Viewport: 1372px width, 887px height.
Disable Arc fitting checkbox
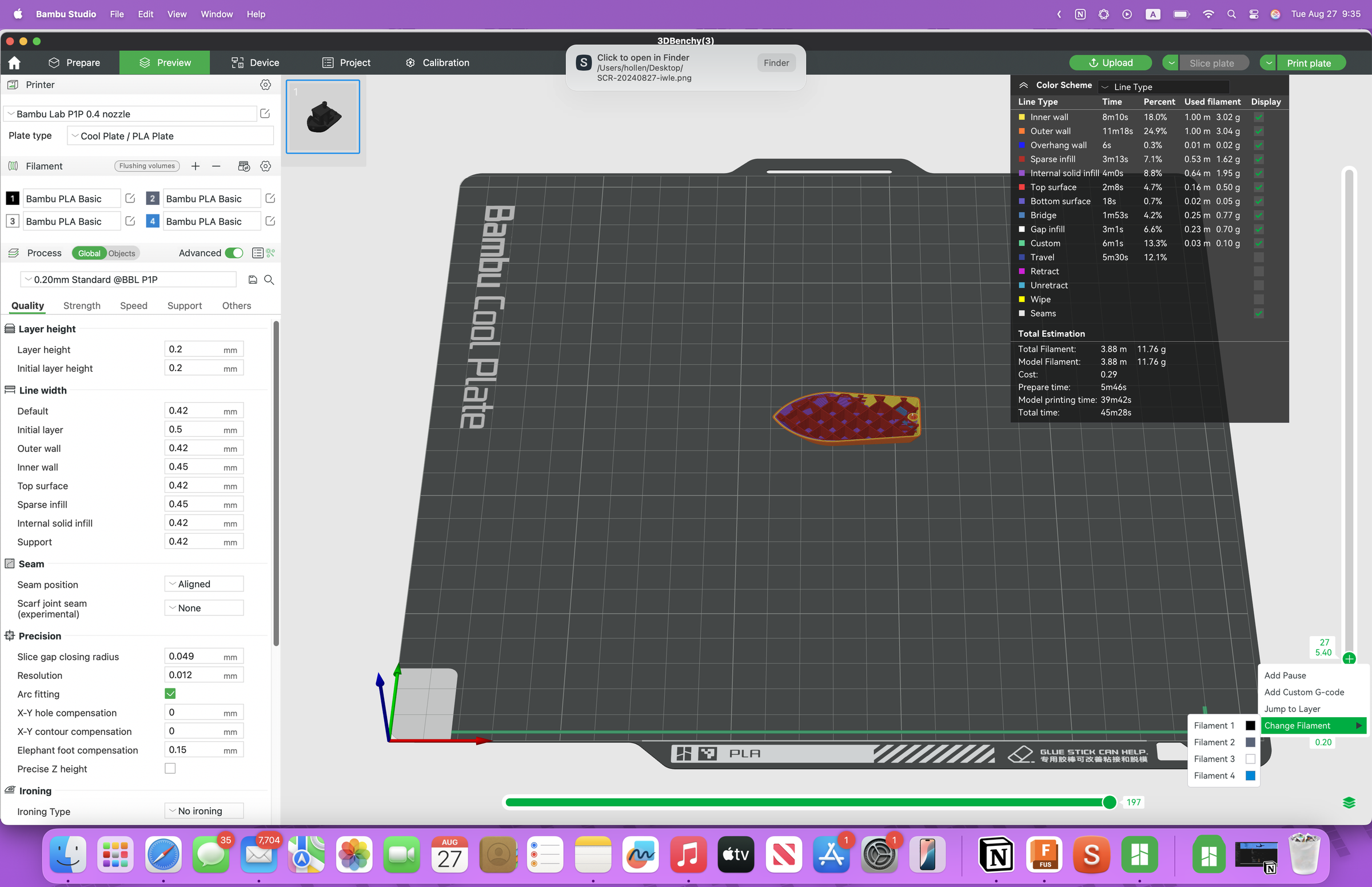170,694
